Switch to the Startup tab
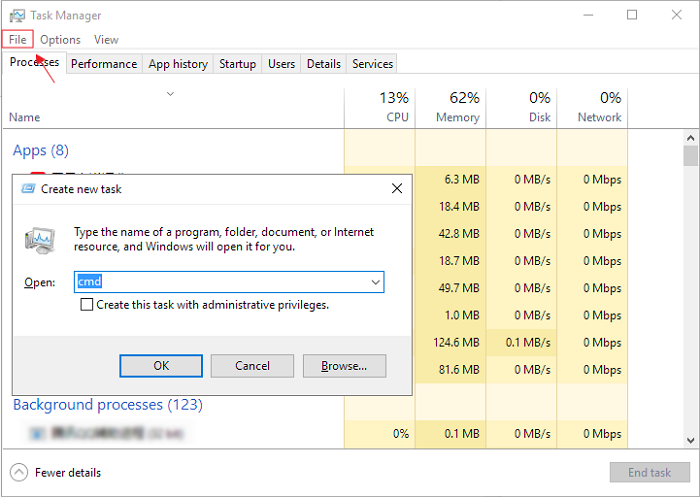Image resolution: width=700 pixels, height=497 pixels. 237,64
